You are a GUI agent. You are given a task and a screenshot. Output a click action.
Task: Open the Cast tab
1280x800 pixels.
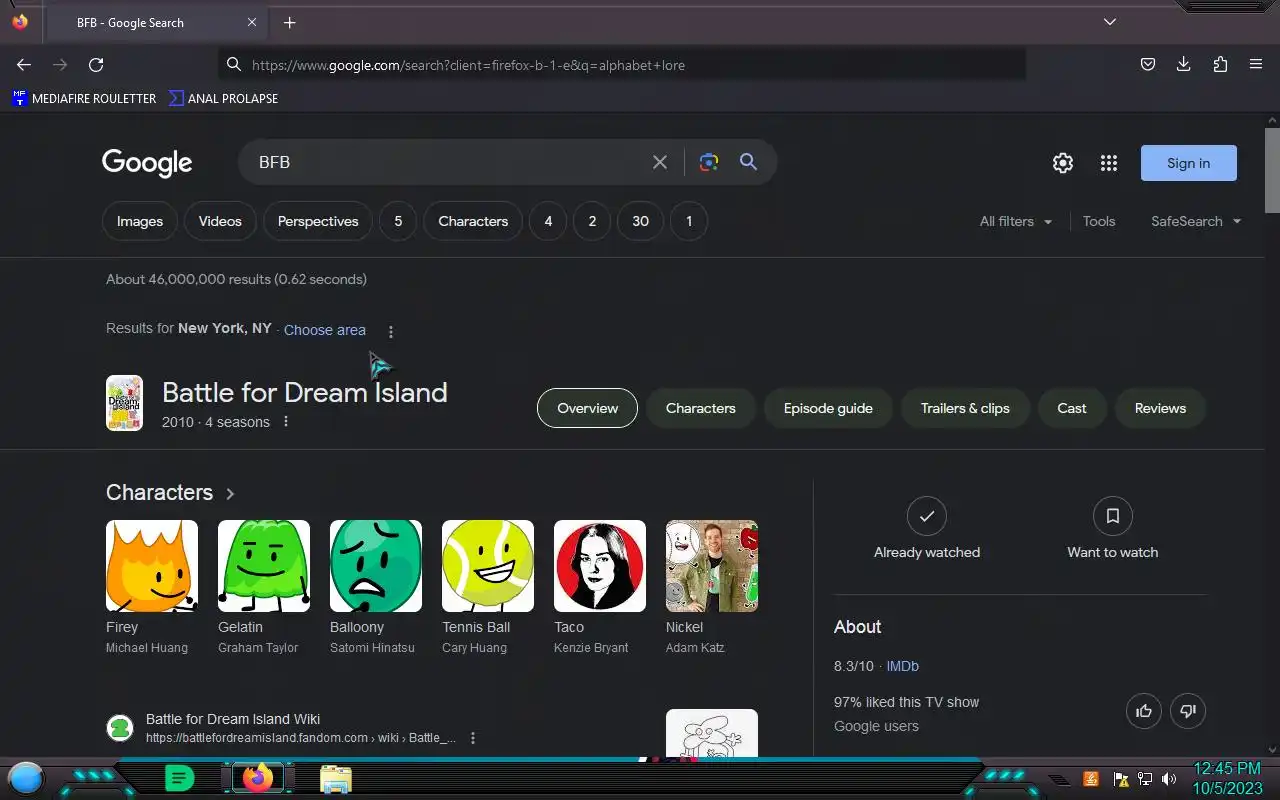click(1072, 408)
